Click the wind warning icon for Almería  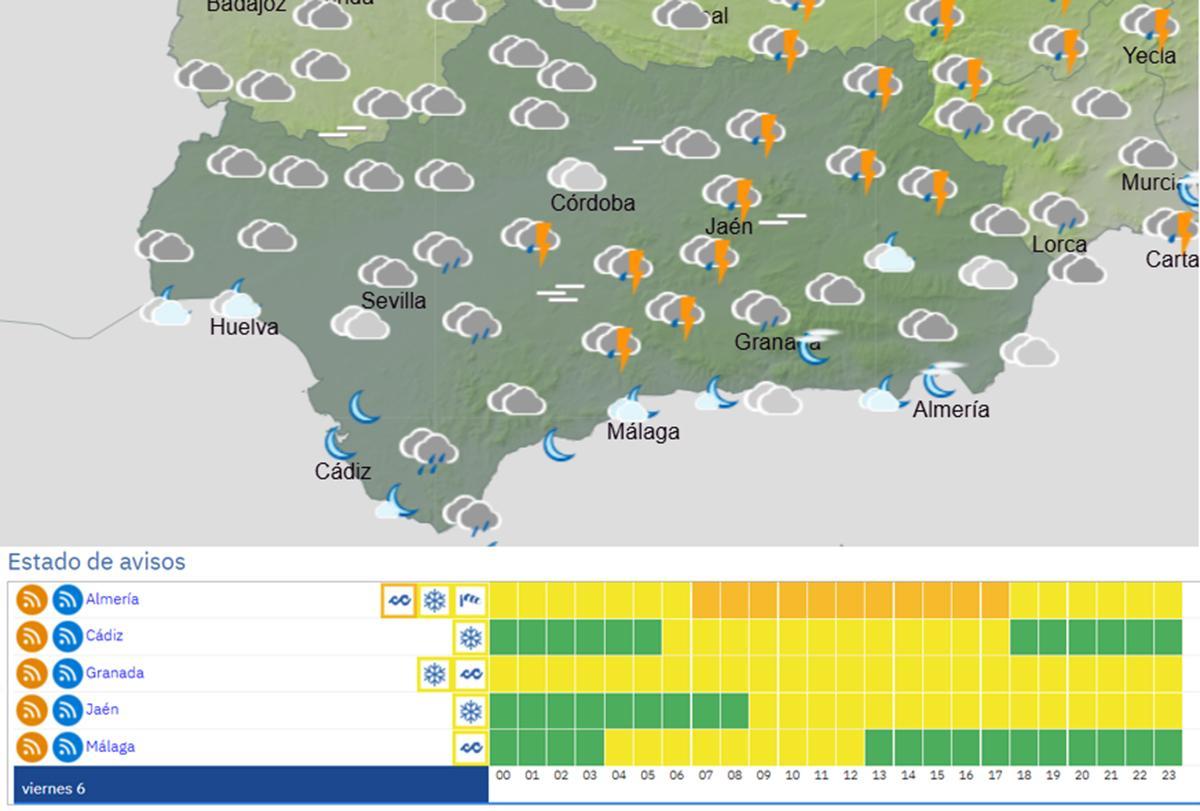471,601
